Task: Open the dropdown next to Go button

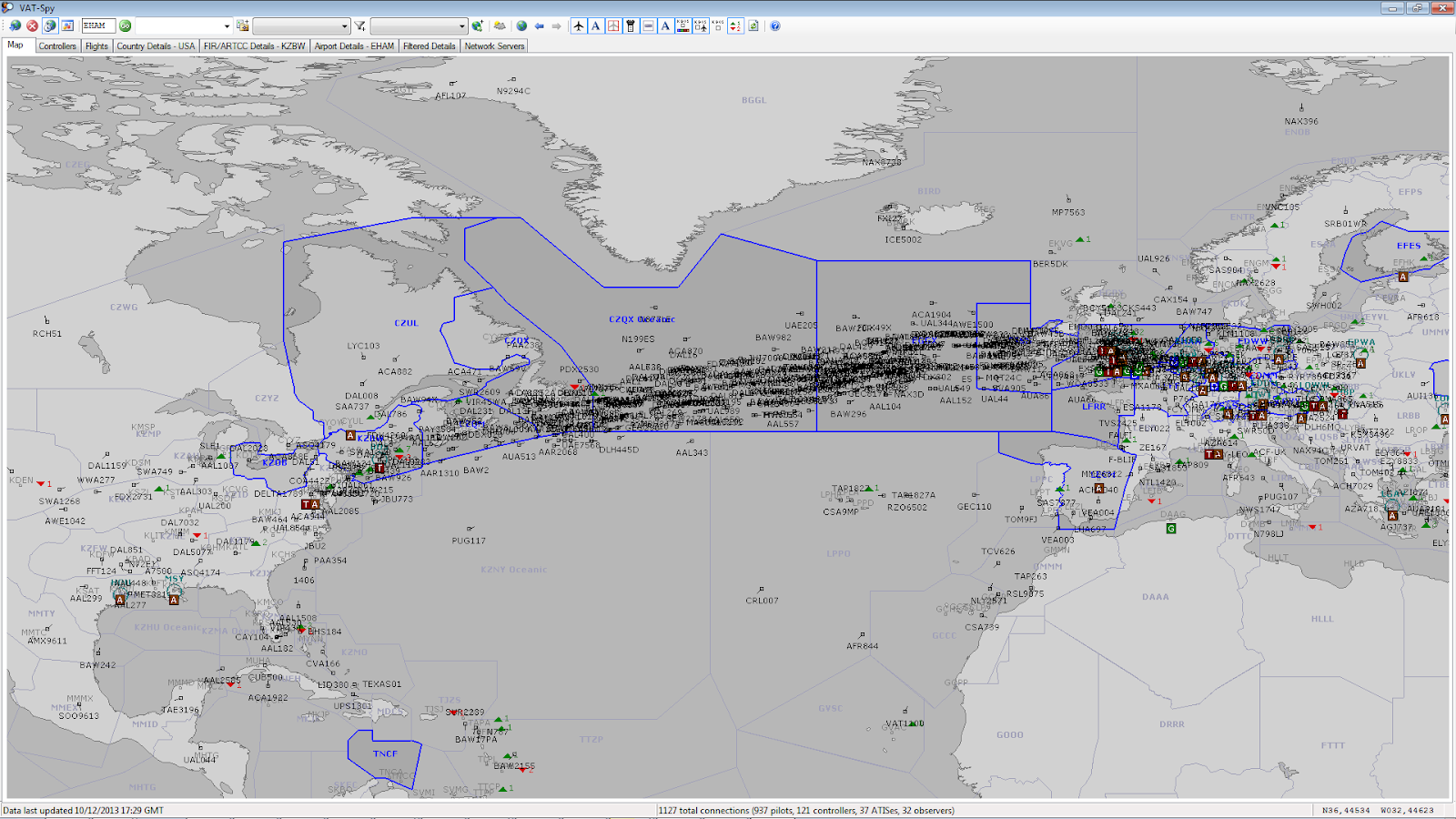Action: pyautogui.click(x=227, y=26)
